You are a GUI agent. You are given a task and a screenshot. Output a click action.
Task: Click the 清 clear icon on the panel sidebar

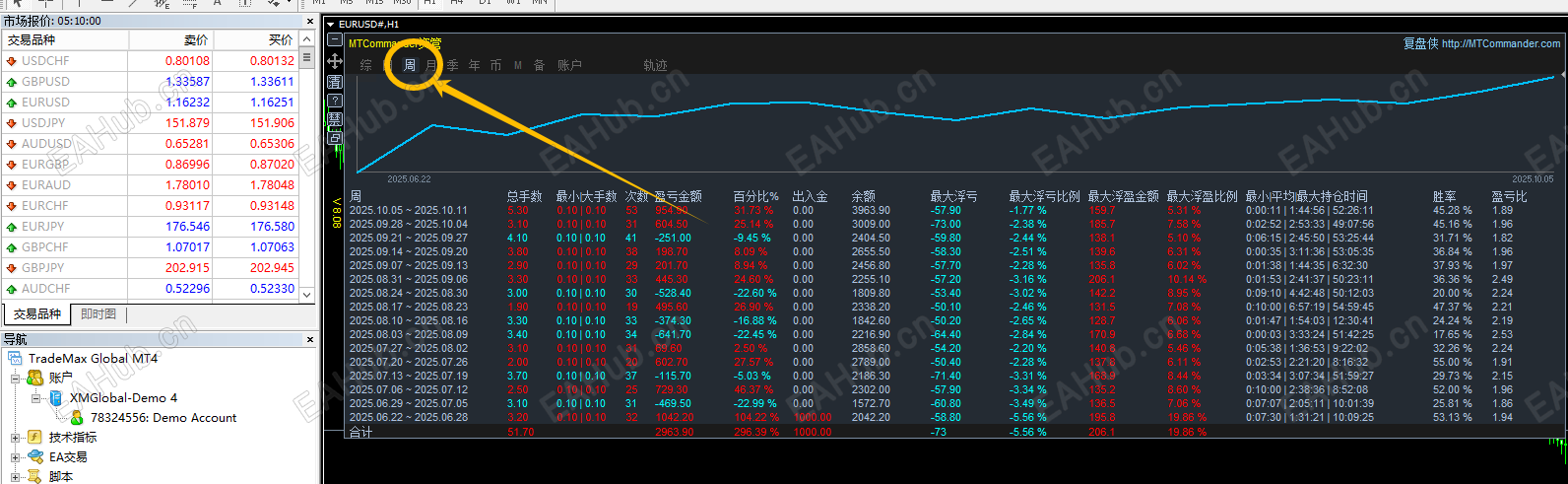coord(335,82)
